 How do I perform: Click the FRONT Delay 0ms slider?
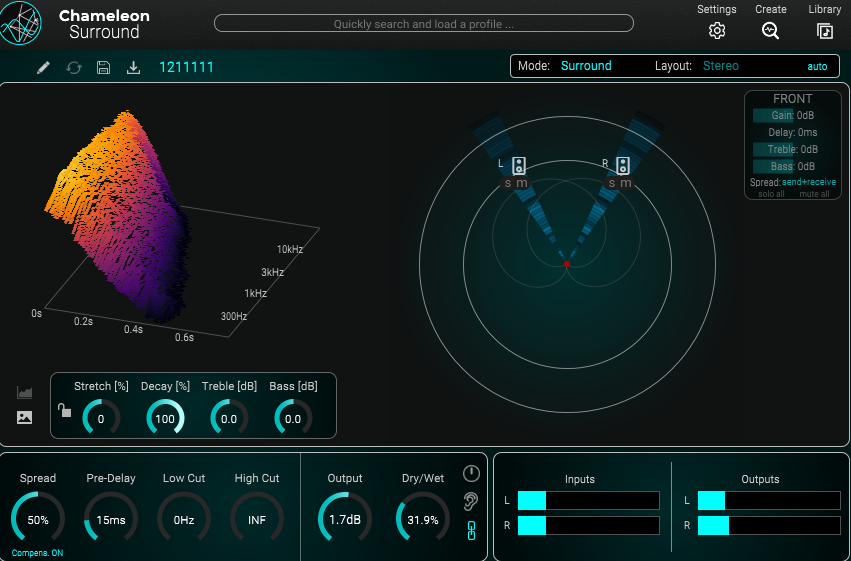pos(793,132)
